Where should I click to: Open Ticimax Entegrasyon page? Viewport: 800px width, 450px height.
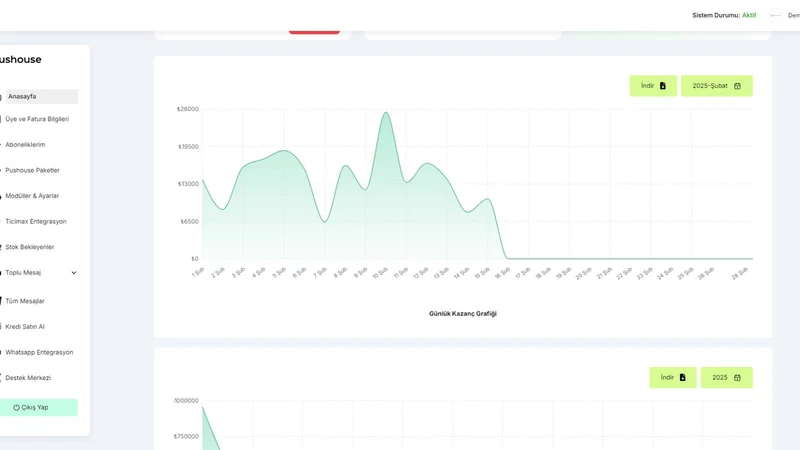click(x=36, y=221)
